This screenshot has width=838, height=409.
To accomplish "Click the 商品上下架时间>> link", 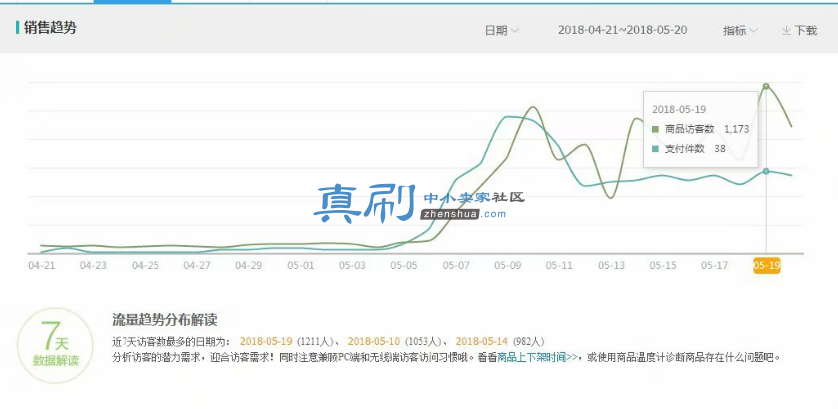I will (538, 357).
